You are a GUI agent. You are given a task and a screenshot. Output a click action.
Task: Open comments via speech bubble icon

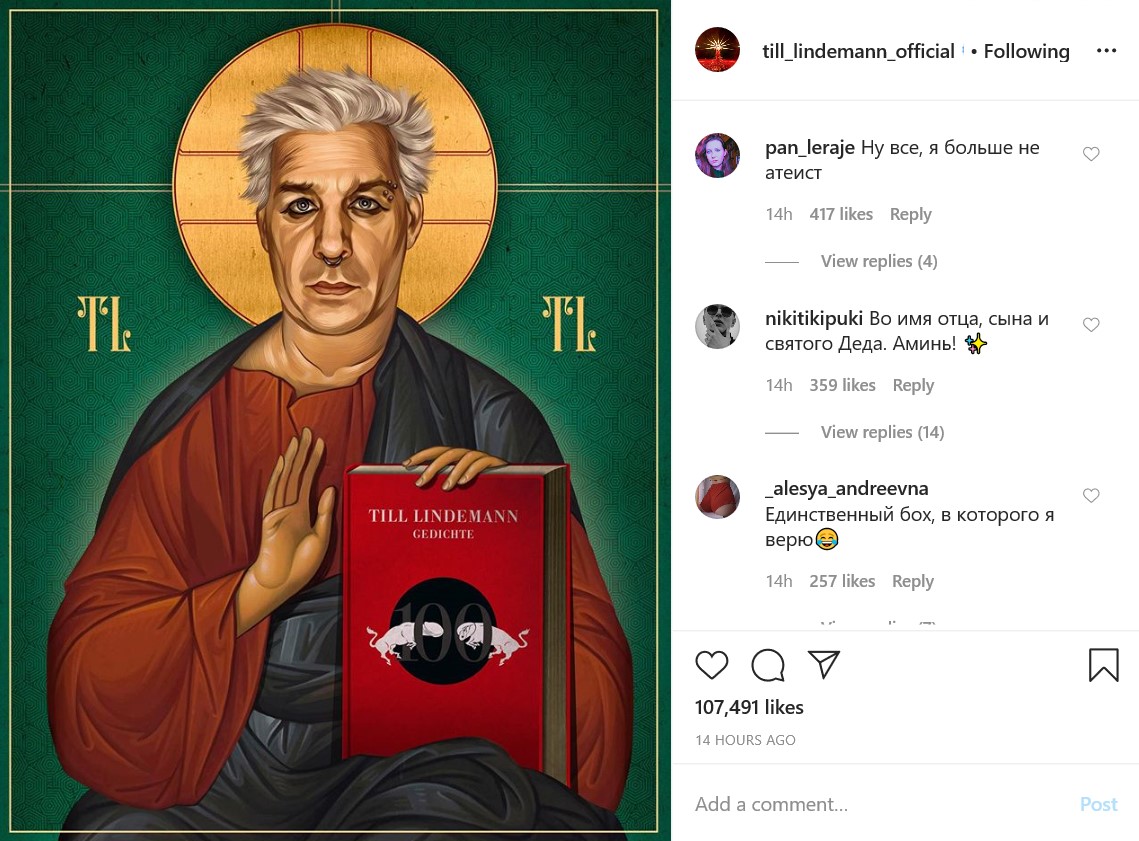click(768, 665)
